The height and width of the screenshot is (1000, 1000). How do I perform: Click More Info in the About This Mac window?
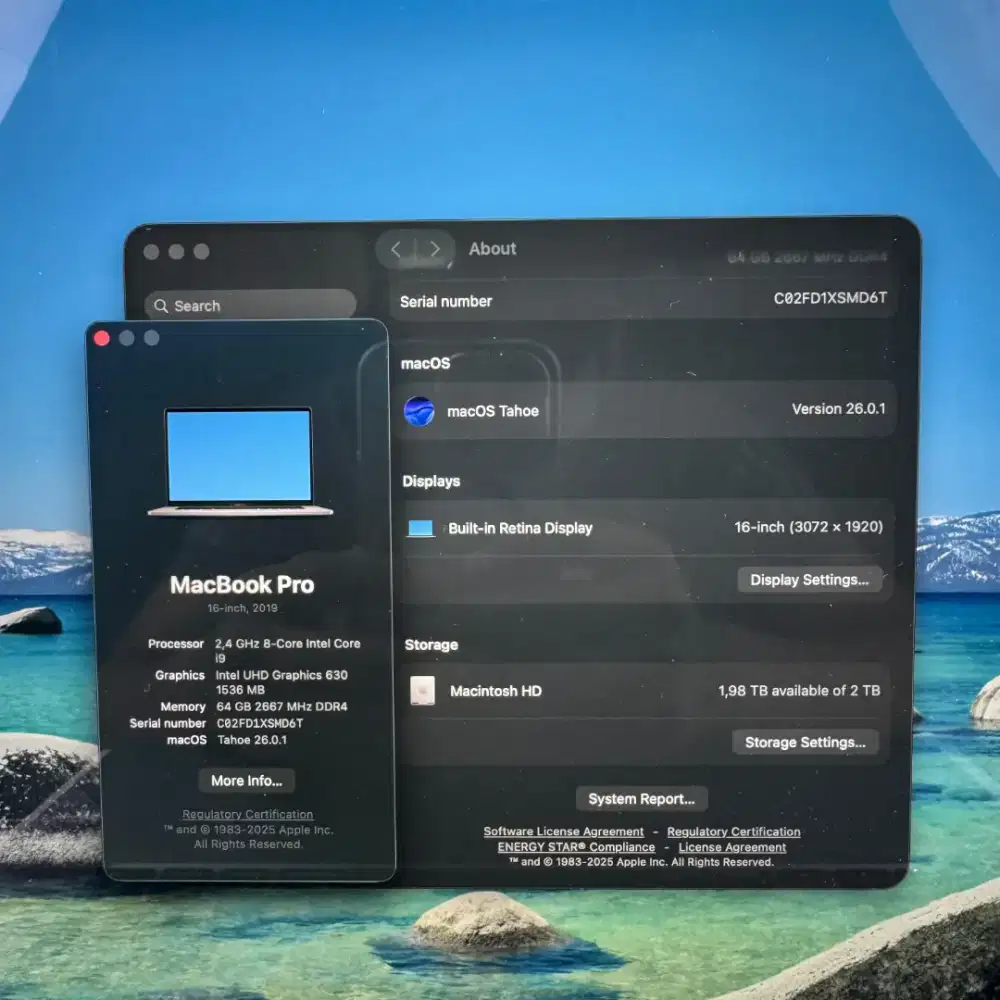click(x=246, y=781)
